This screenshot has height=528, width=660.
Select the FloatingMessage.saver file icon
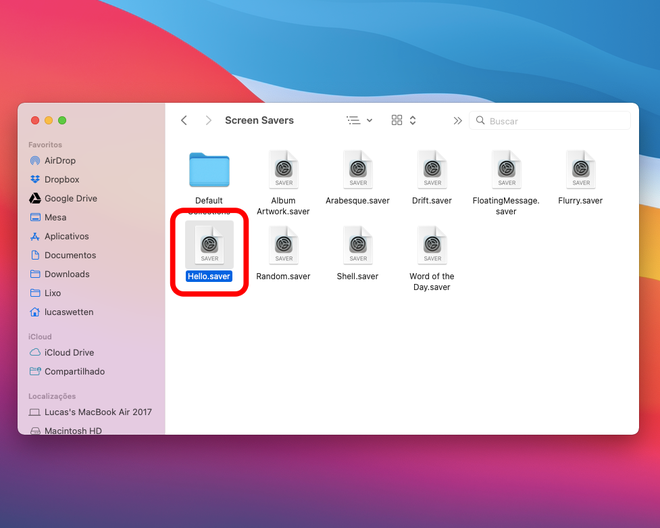tap(507, 169)
